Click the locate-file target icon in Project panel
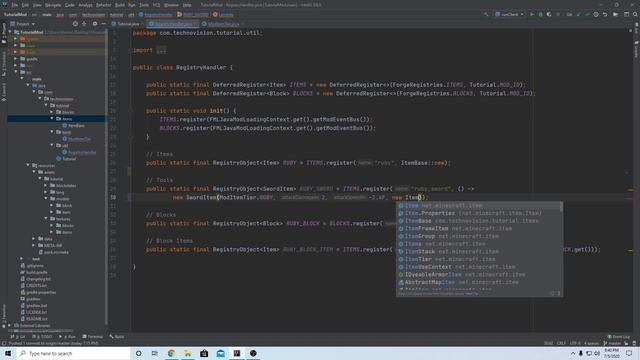Screen dimensions: 640x360 coord(75,24)
